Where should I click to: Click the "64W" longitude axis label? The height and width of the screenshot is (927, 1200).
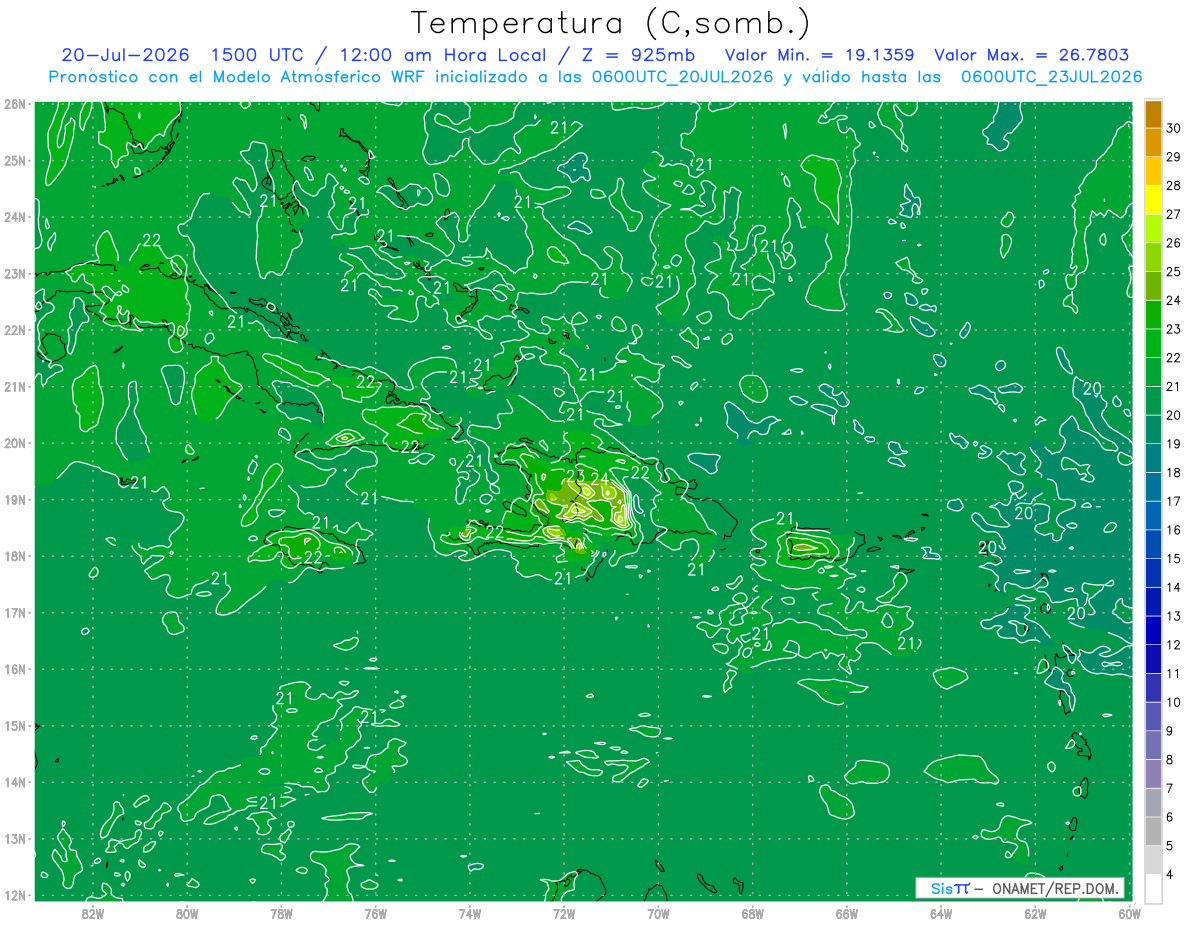(942, 913)
